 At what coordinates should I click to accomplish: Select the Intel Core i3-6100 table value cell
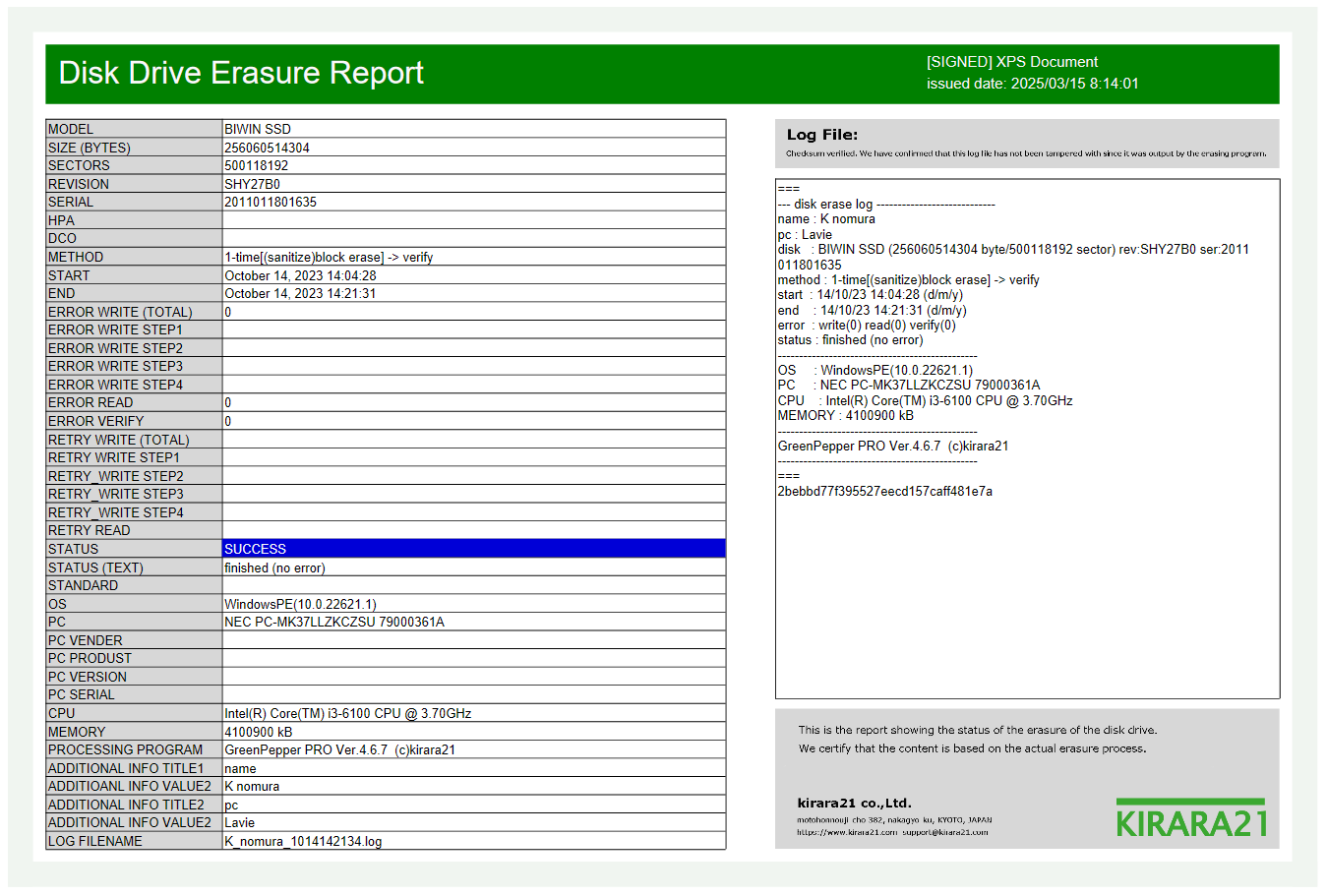click(474, 713)
